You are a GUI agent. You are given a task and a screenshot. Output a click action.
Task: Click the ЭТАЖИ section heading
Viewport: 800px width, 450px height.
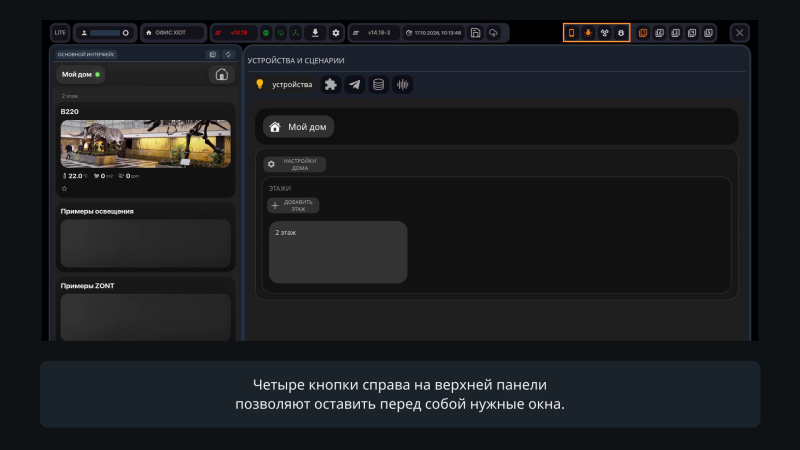(x=280, y=189)
